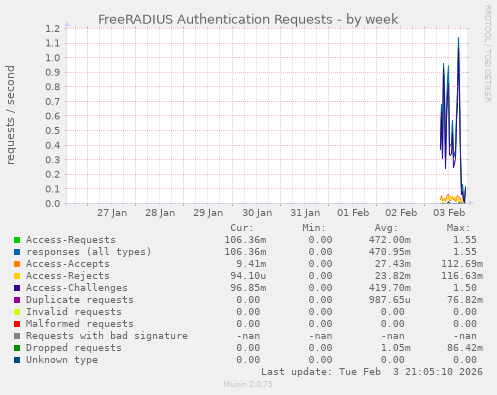
Task: Click the 0.5 y-axis tick label
Action: pyautogui.click(x=53, y=130)
